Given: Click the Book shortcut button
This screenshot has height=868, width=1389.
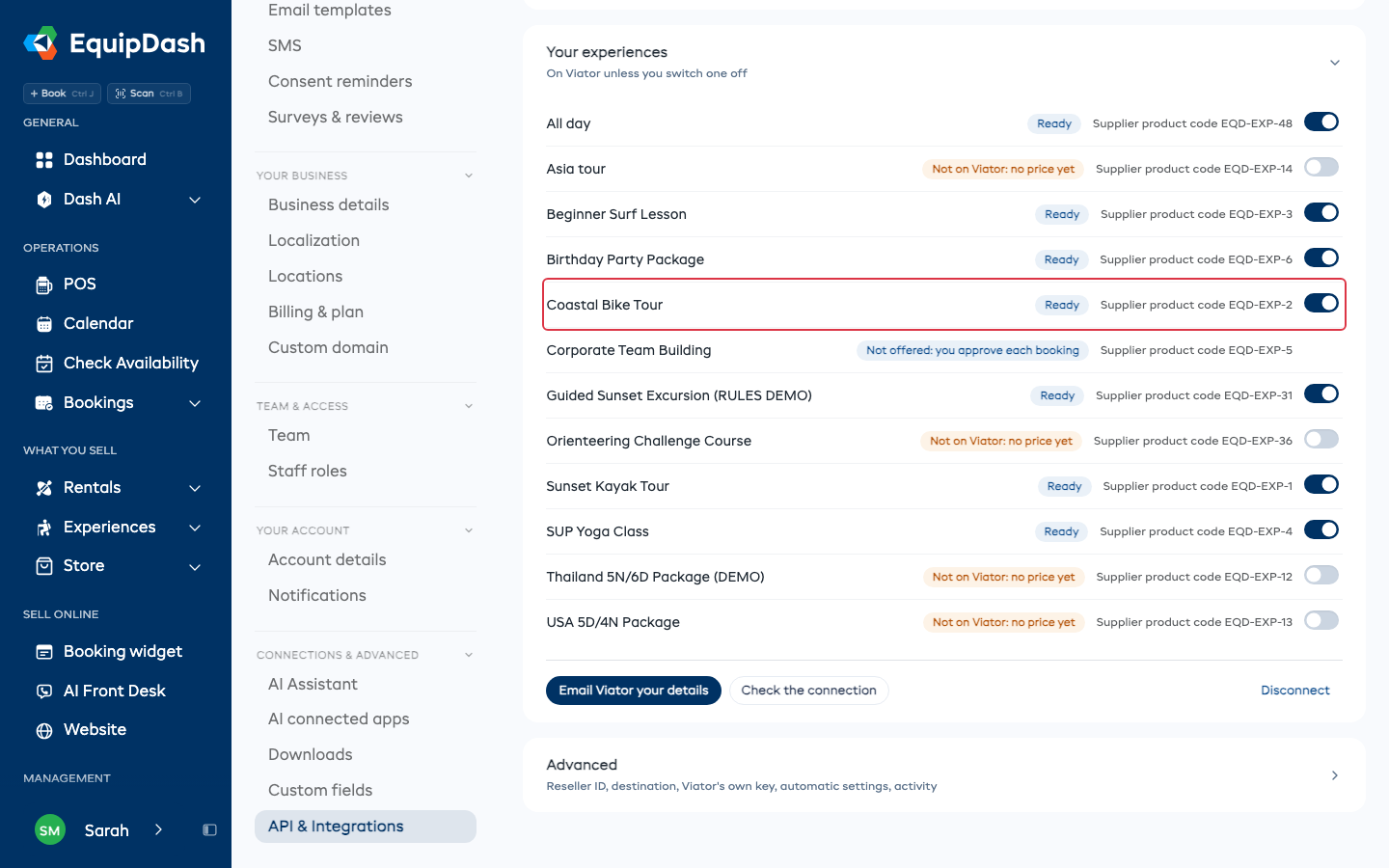Looking at the screenshot, I should 62,94.
